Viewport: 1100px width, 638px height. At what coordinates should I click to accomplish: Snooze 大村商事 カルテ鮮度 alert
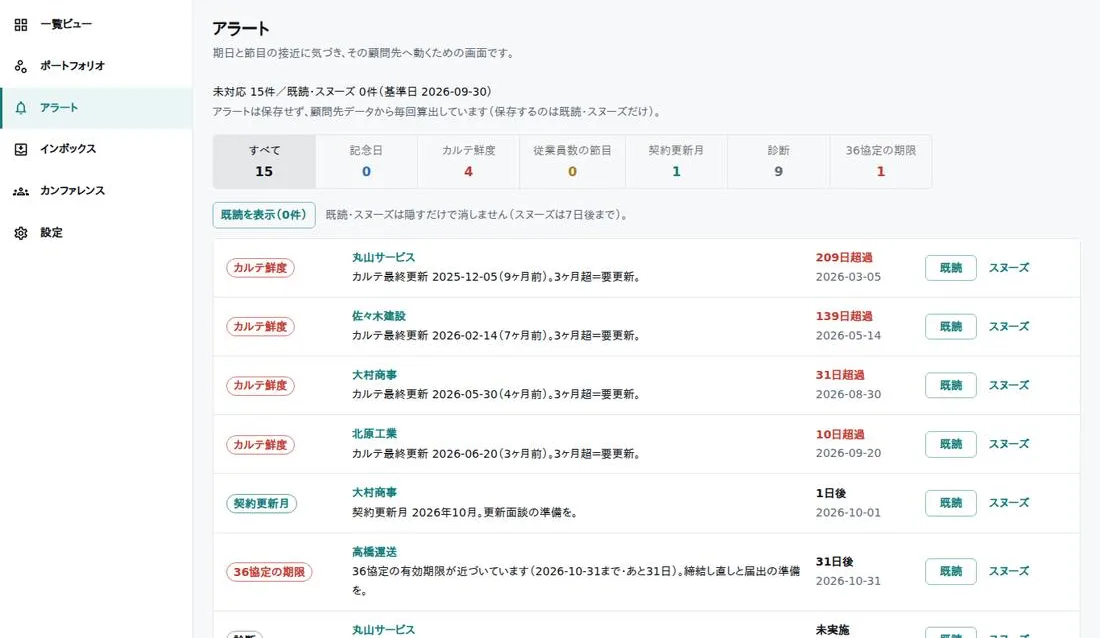1009,385
